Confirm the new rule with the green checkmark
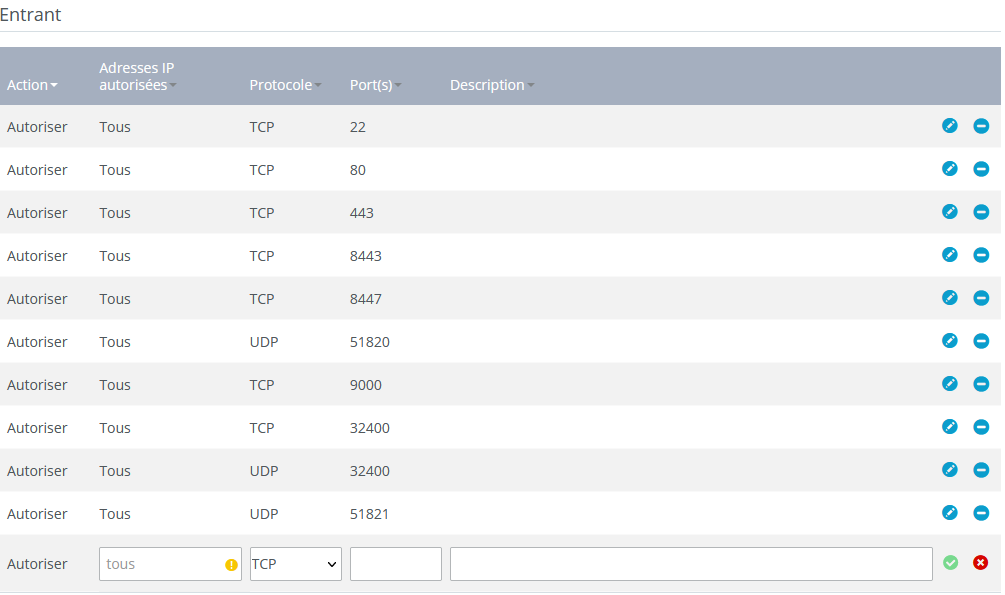 pyautogui.click(x=950, y=563)
